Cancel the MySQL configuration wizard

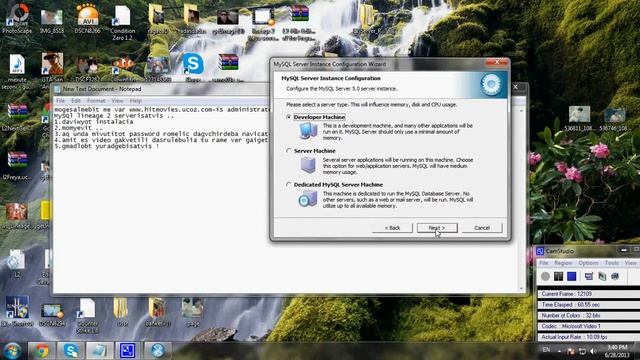(482, 228)
